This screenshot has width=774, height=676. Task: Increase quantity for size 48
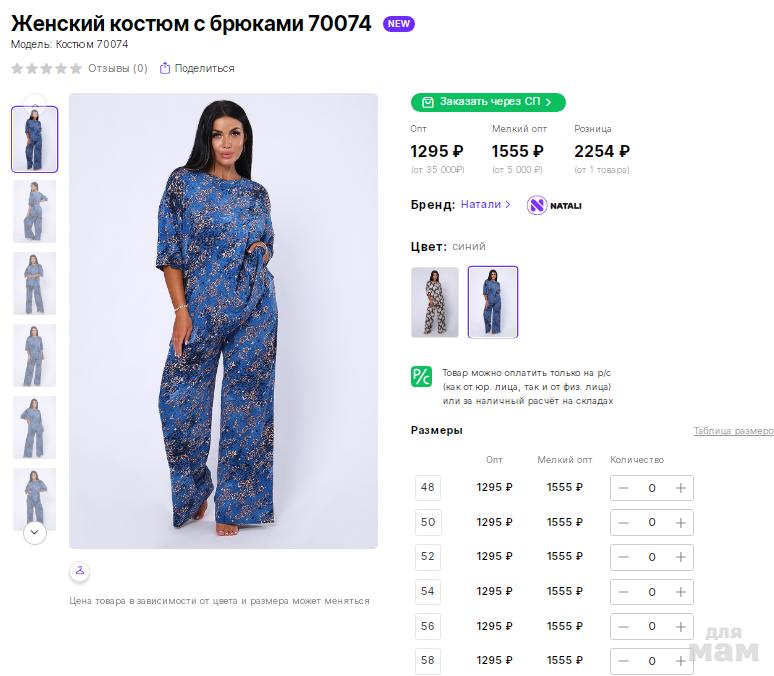click(x=681, y=488)
